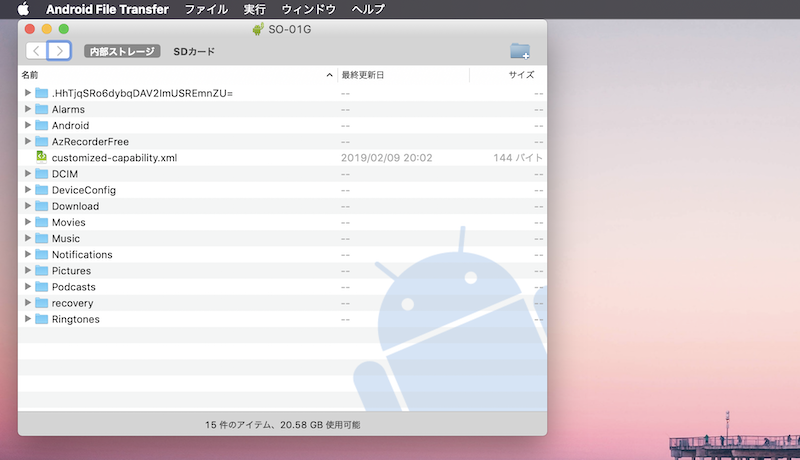Click the Pictures folder icon
800x460 pixels.
tap(42, 271)
